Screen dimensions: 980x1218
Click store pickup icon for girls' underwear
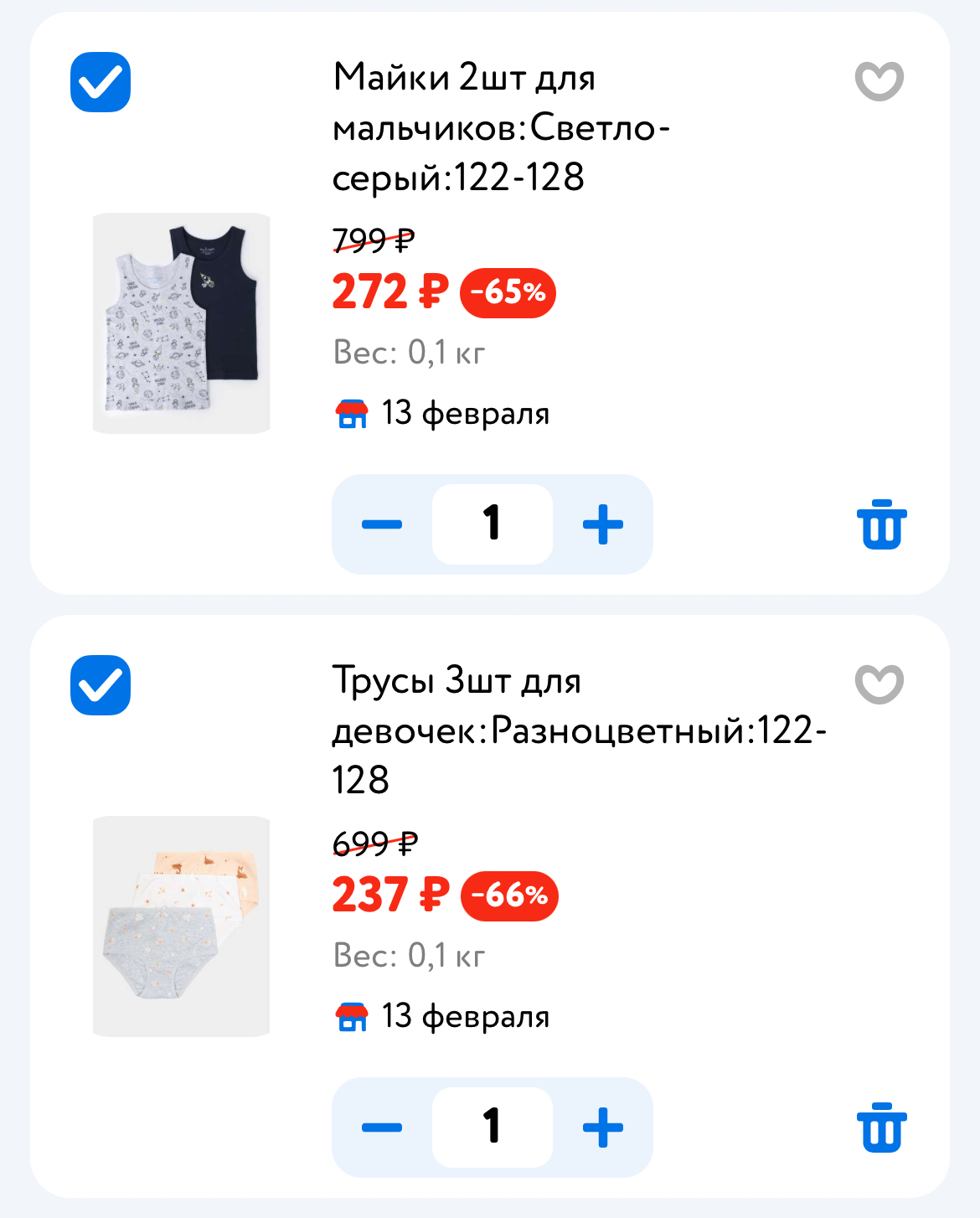click(x=352, y=1016)
